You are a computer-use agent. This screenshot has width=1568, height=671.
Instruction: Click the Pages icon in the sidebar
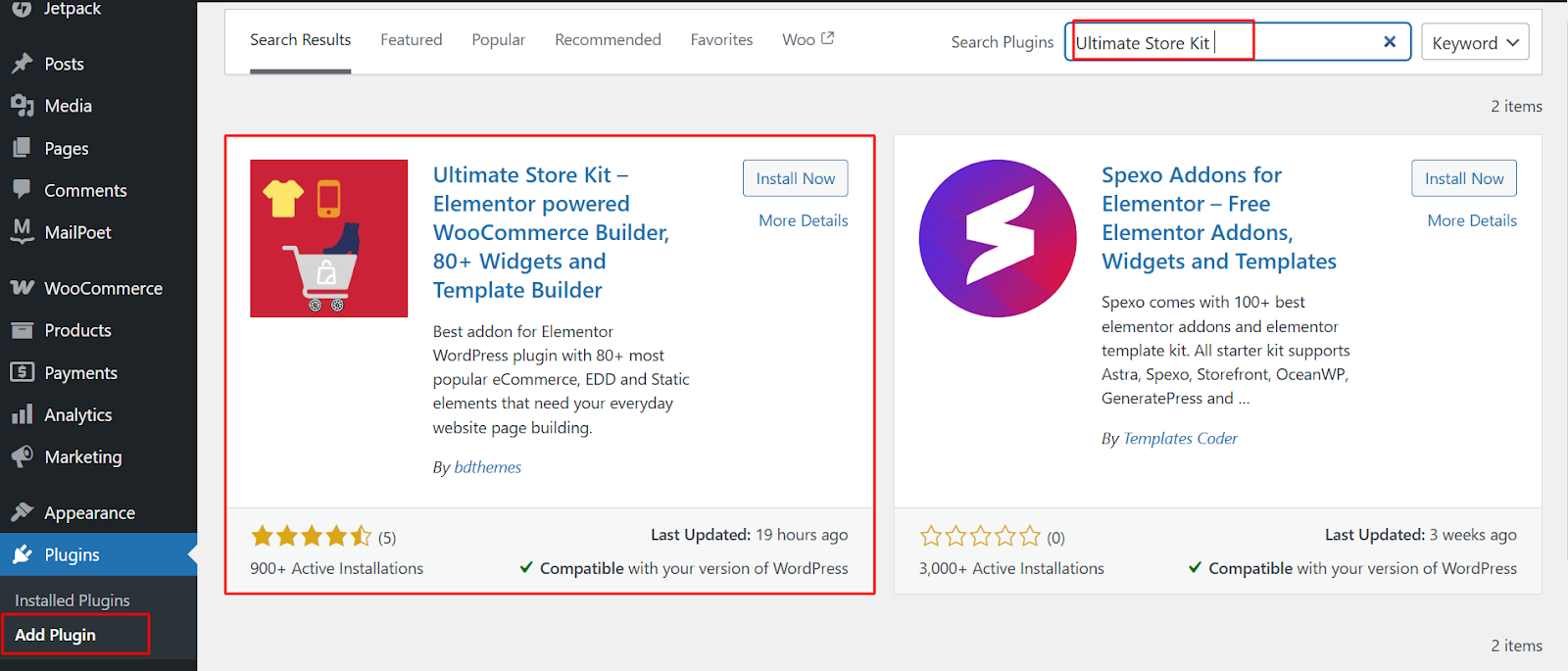[22, 148]
